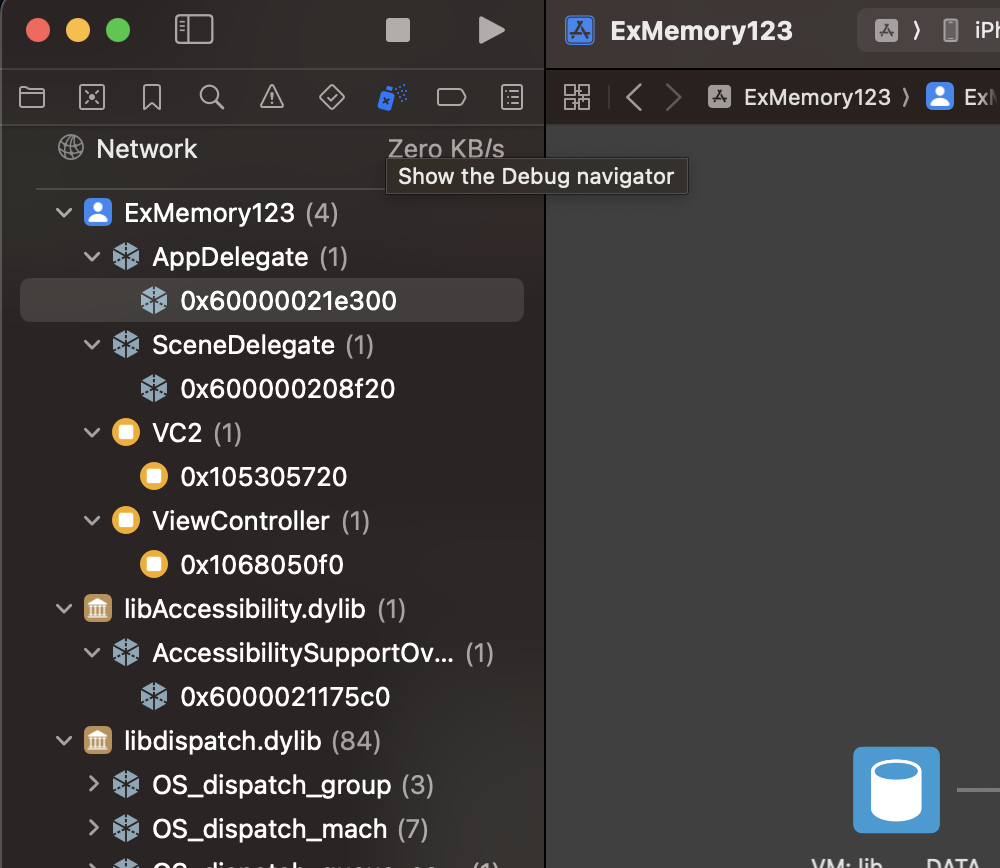Click the libAccessibility.dylib library icon
The height and width of the screenshot is (868, 1000).
pos(98,608)
